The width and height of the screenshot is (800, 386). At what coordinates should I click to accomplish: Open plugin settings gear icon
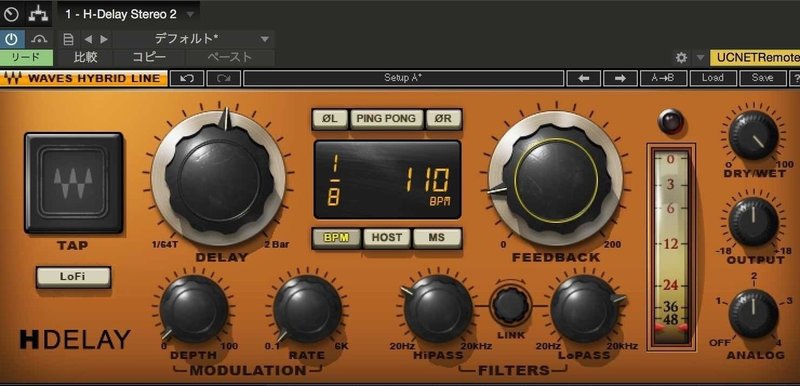681,58
